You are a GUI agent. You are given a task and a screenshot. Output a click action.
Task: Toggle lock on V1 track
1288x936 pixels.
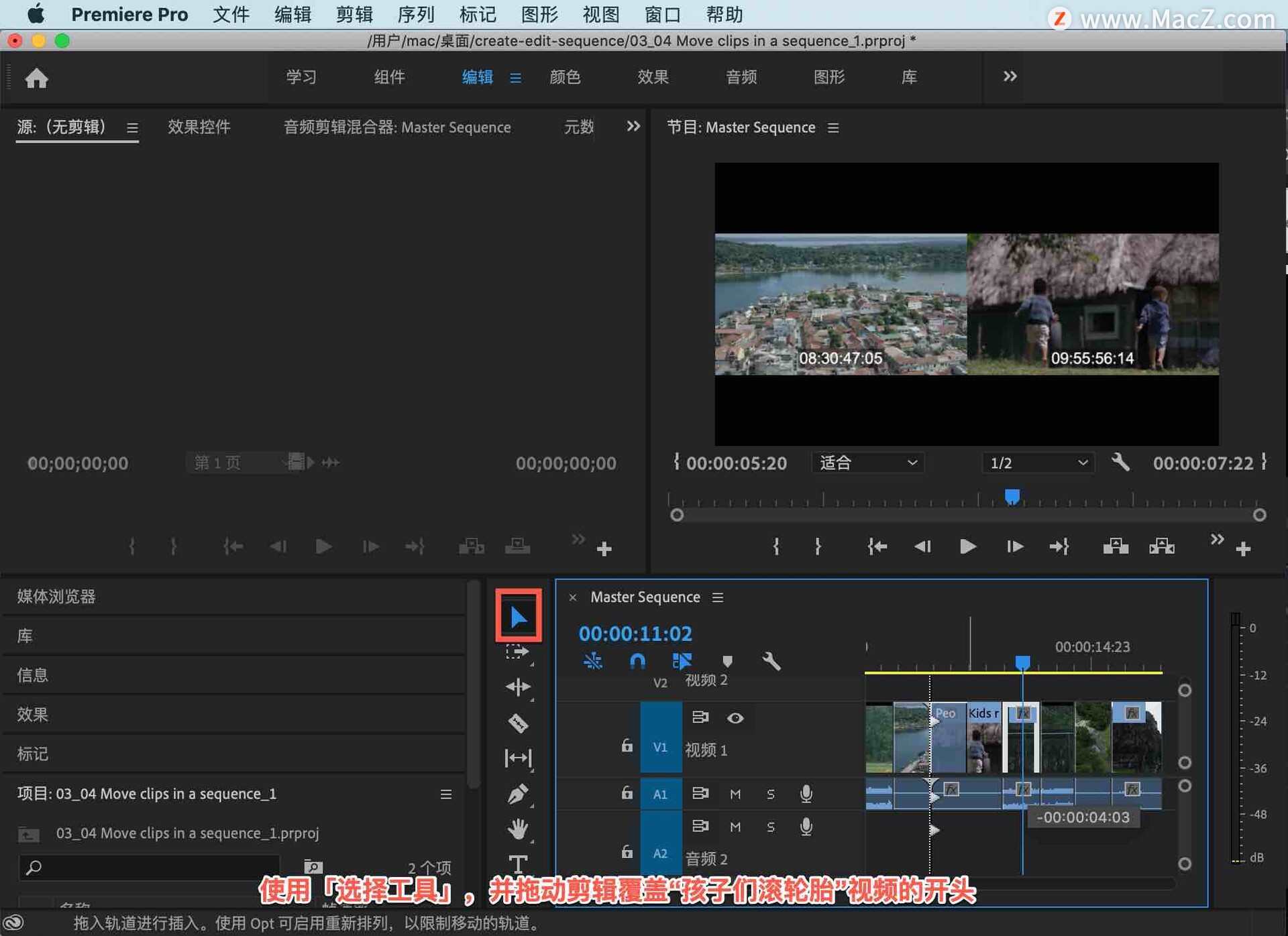627,746
